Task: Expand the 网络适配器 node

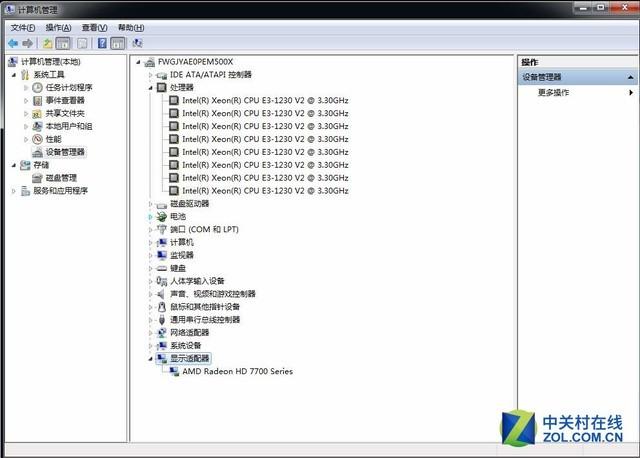Action: (x=150, y=333)
